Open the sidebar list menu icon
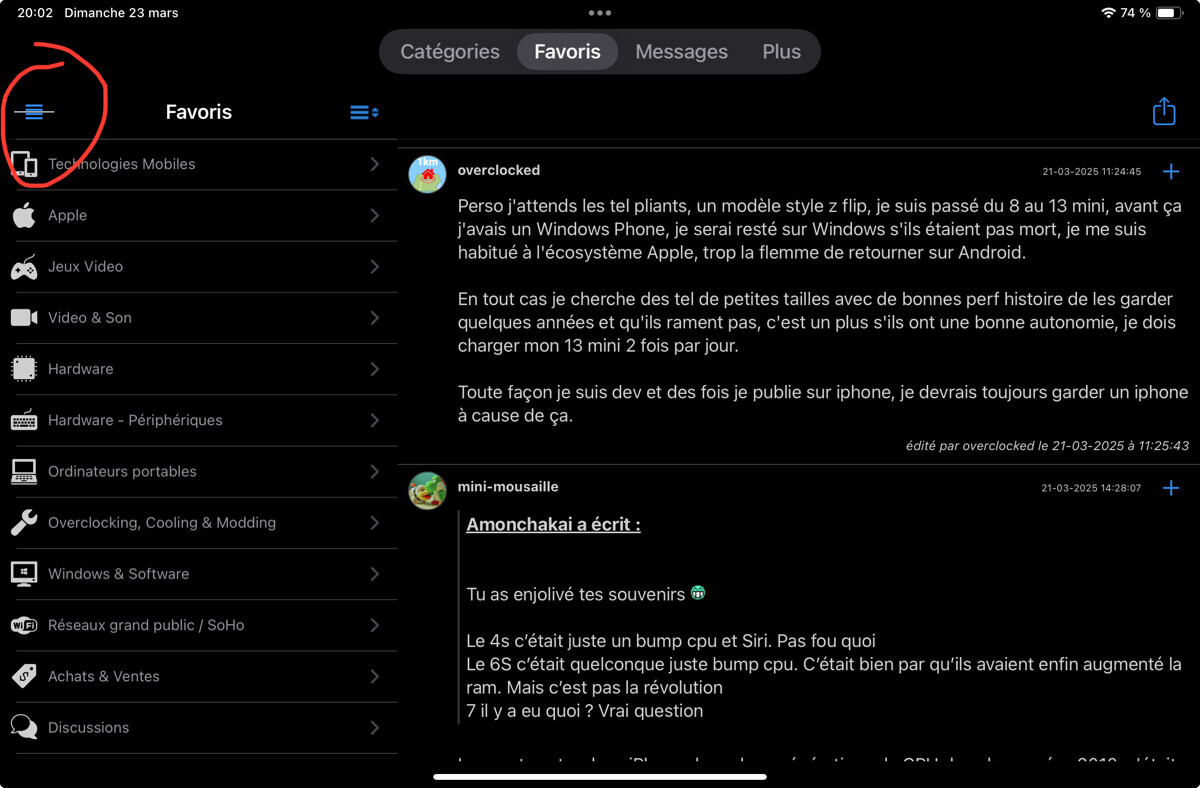1200x788 pixels. click(34, 112)
